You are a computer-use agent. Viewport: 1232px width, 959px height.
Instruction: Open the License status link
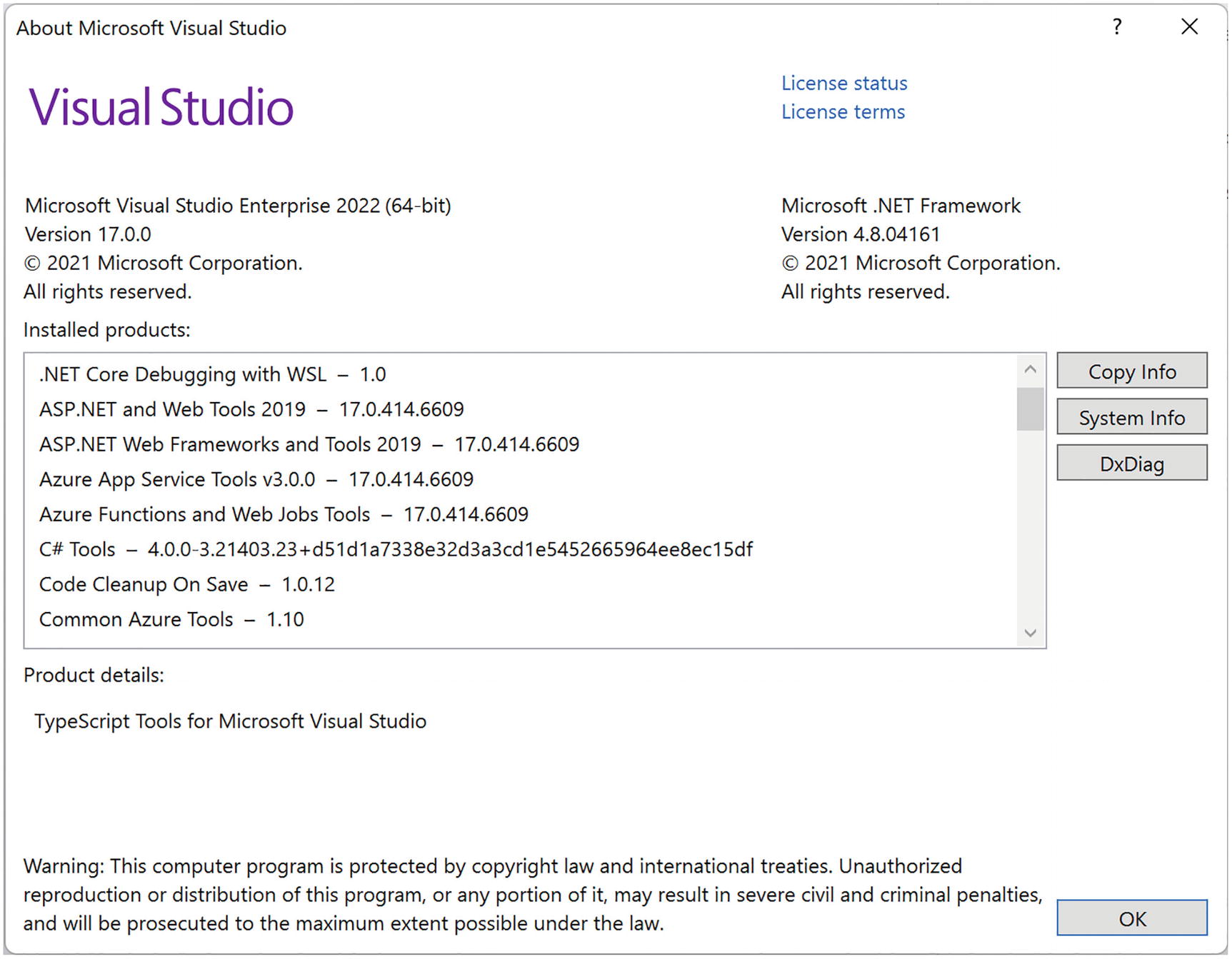pyautogui.click(x=843, y=84)
